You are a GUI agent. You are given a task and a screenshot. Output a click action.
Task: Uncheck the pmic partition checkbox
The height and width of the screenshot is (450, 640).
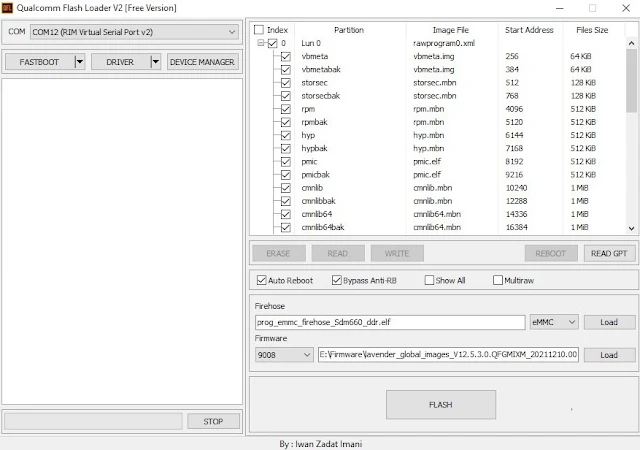coord(286,162)
